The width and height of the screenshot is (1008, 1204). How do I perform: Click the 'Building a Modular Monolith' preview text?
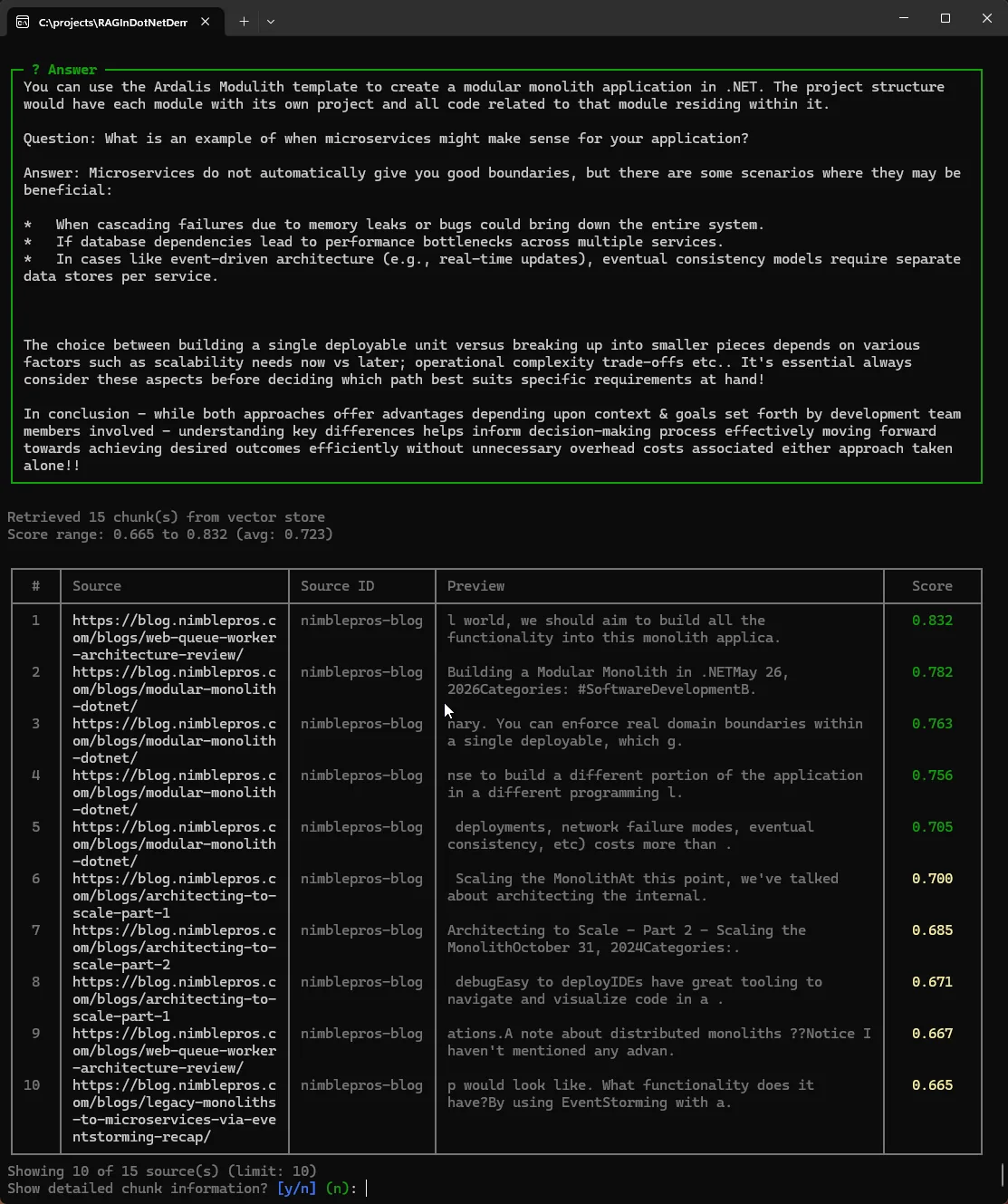tap(619, 680)
